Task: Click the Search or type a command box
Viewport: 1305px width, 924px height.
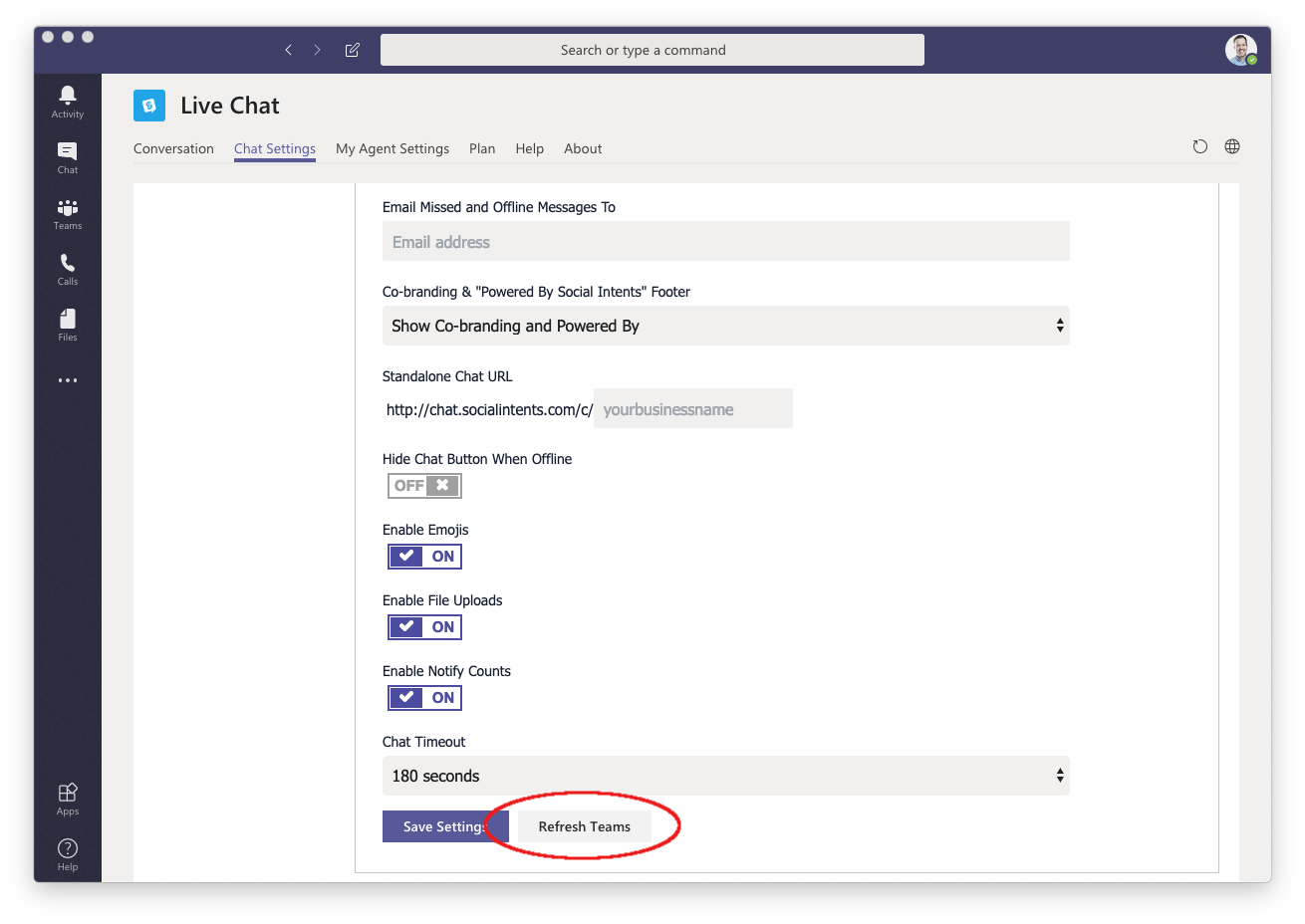Action: pyautogui.click(x=652, y=50)
